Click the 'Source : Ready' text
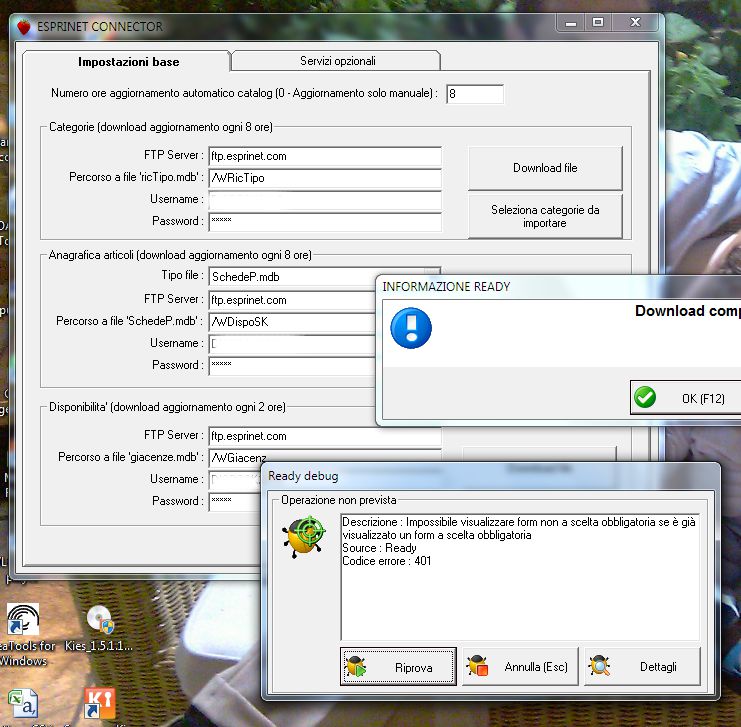The image size is (741, 727). (x=379, y=548)
